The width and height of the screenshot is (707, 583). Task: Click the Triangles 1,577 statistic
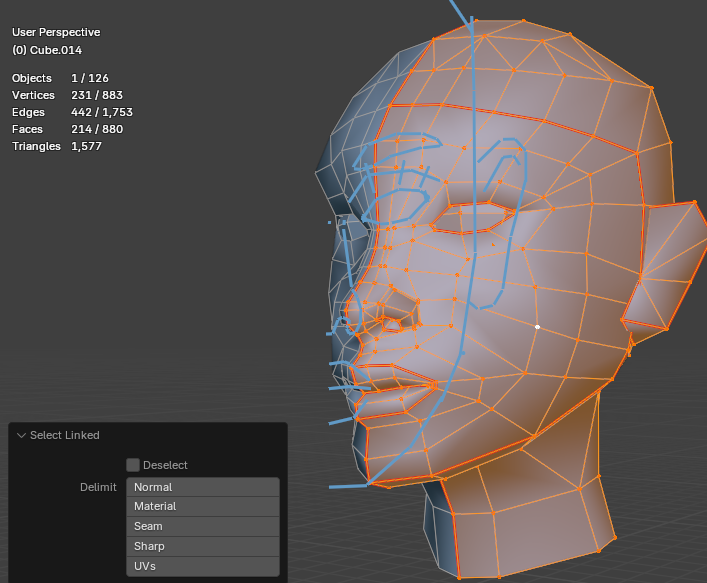pyautogui.click(x=57, y=146)
